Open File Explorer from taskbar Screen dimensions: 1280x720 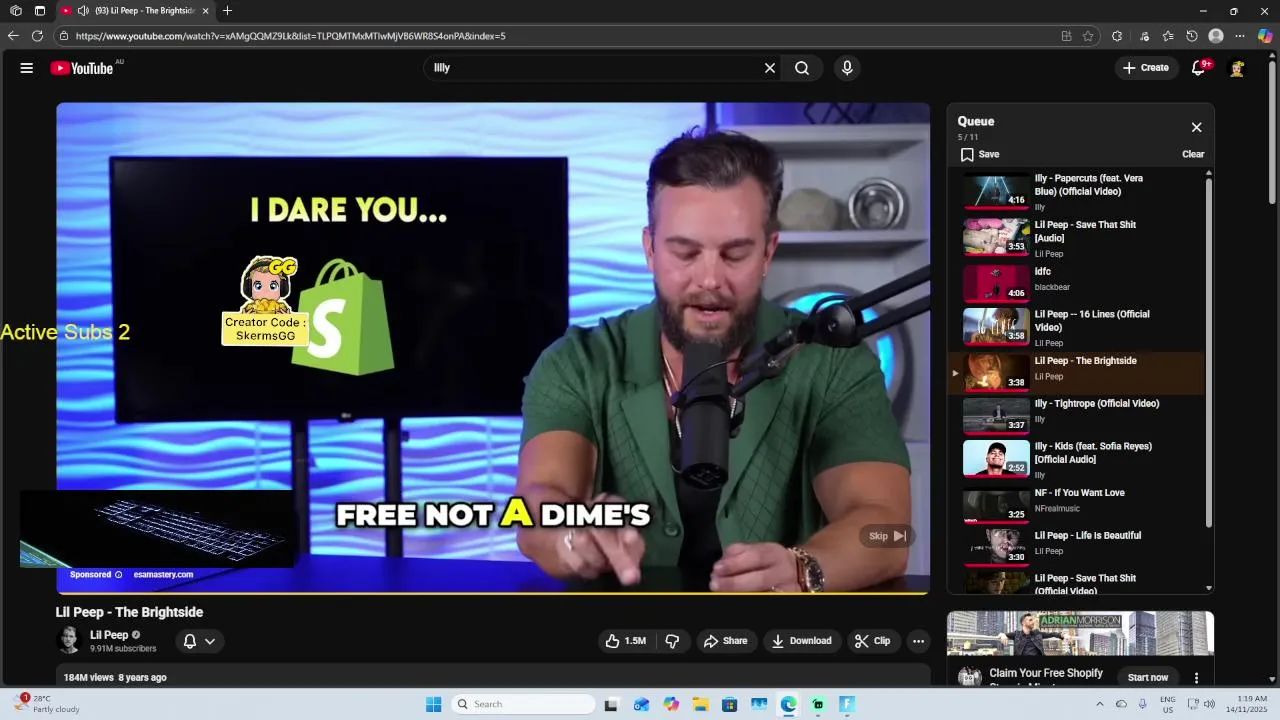click(x=700, y=704)
